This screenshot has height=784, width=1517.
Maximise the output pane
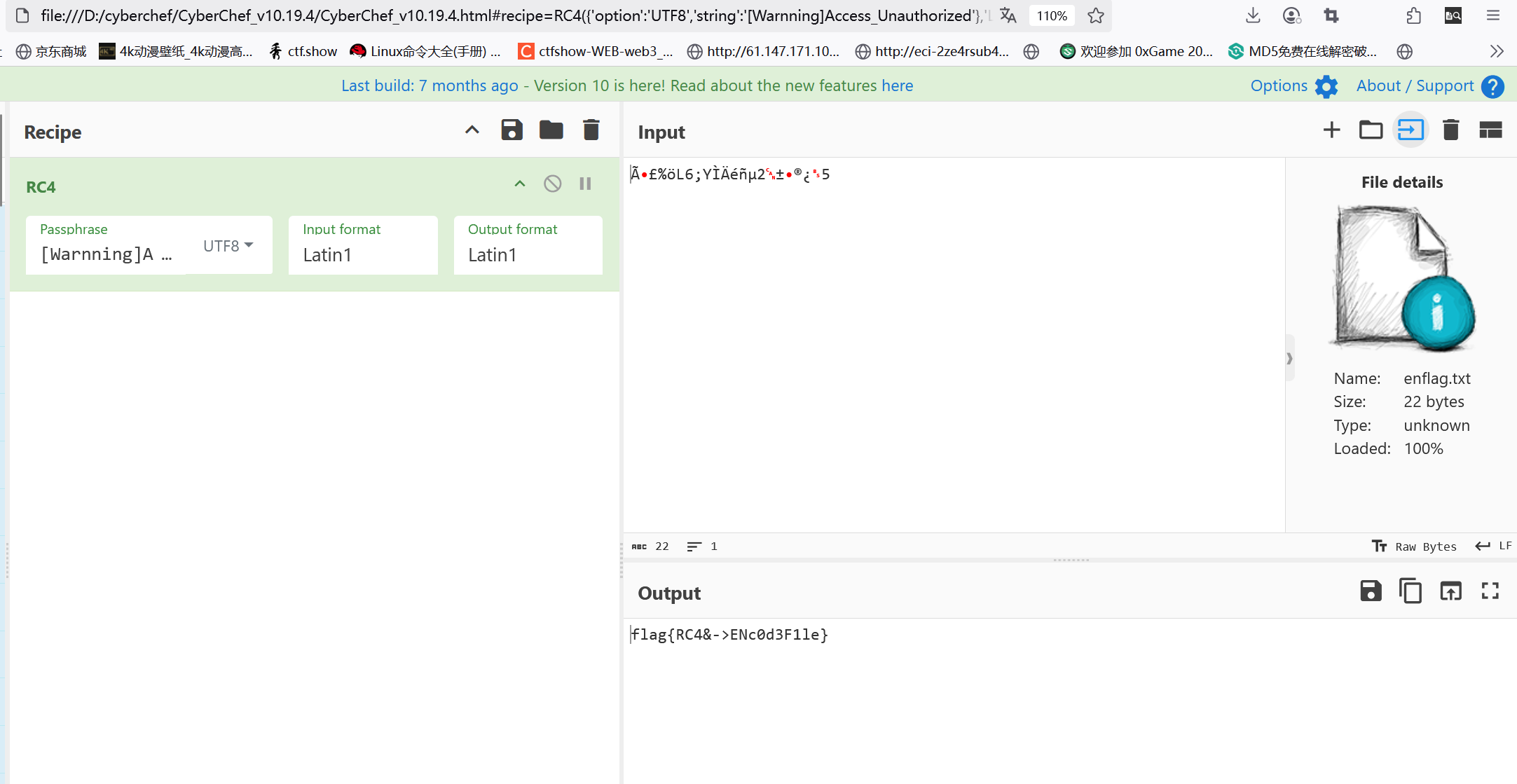click(x=1490, y=591)
